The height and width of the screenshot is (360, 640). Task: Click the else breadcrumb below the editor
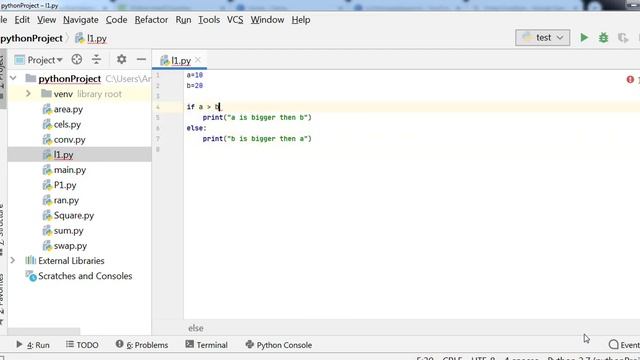point(196,328)
